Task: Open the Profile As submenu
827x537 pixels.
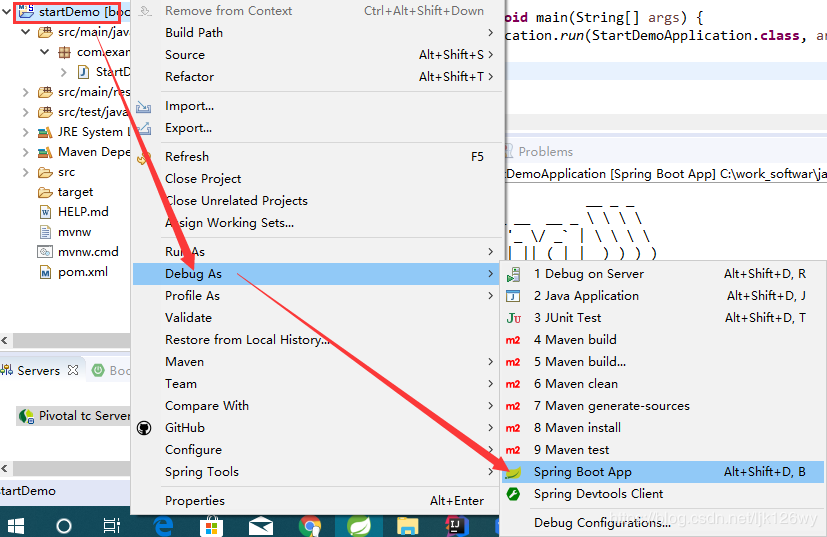Action: pos(316,296)
